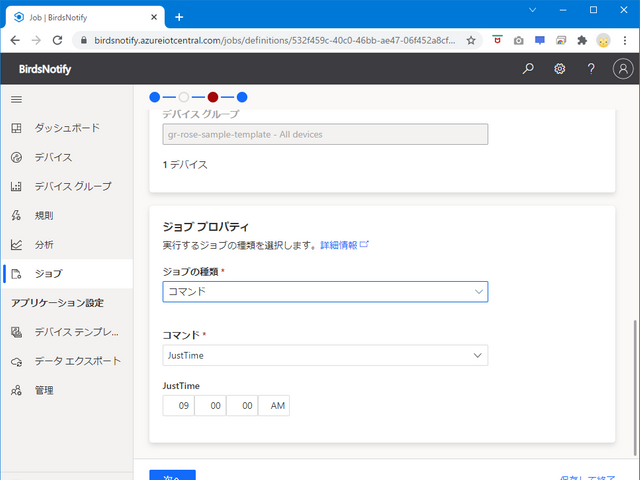Click the red third wizard step circle

(213, 97)
